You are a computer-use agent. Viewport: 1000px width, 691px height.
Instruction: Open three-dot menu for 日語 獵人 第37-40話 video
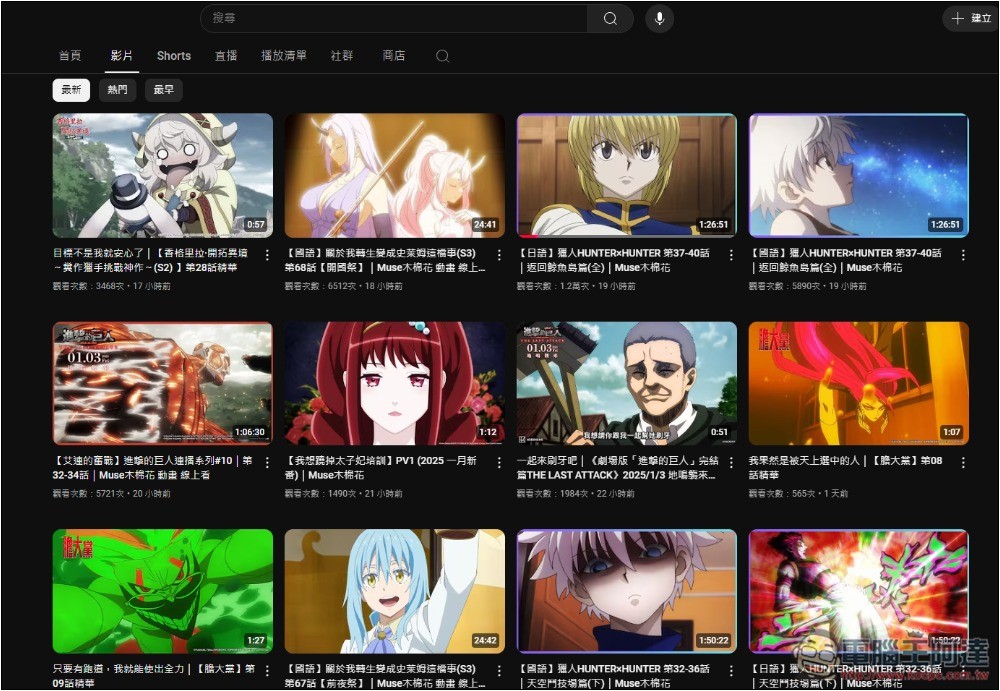pos(731,255)
